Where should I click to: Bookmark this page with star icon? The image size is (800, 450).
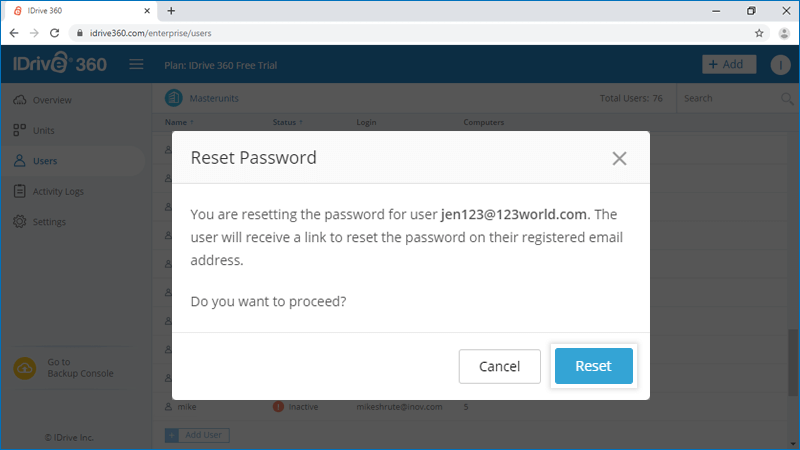pyautogui.click(x=759, y=33)
